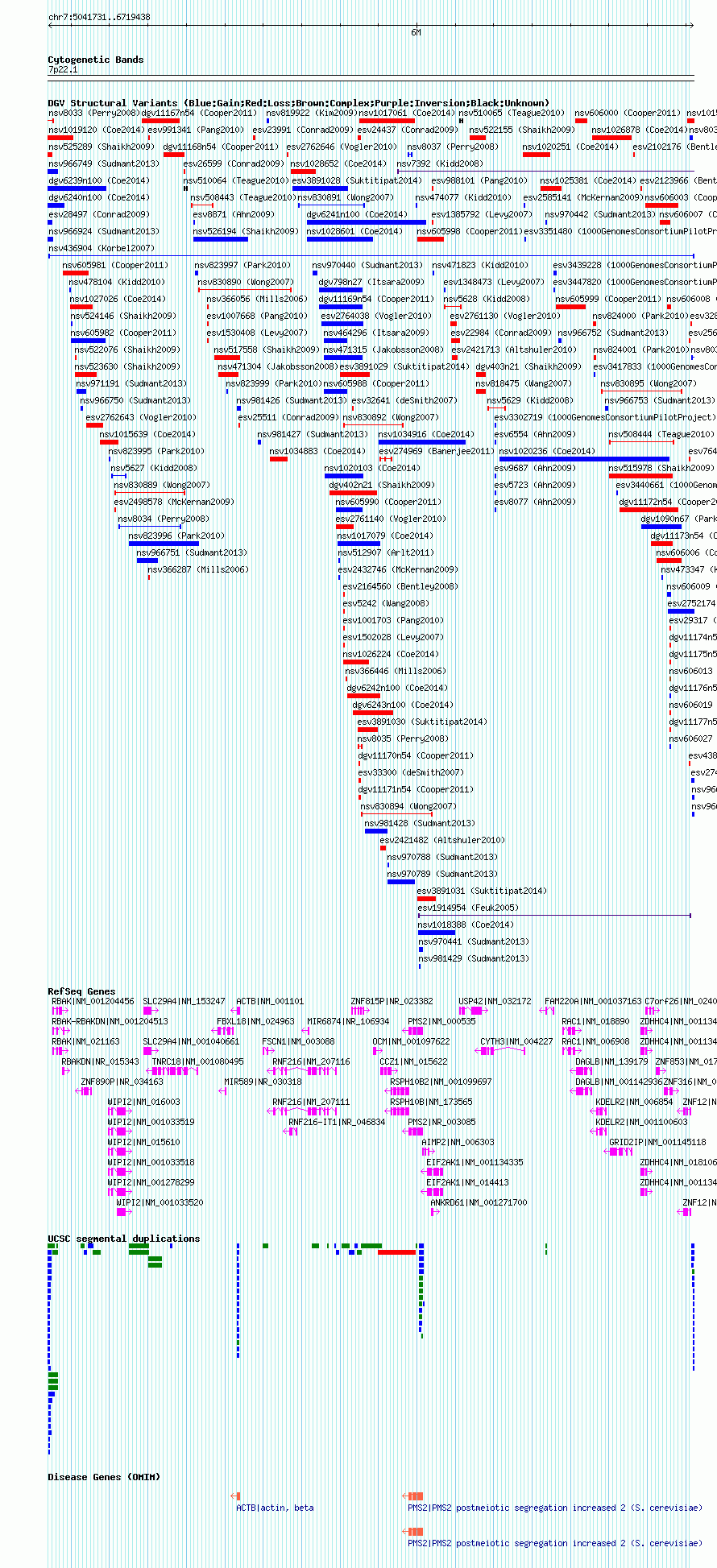Screen dimensions: 717x1568
Task: Select gene ZNF890P|NR_034163
Action: (122, 1082)
